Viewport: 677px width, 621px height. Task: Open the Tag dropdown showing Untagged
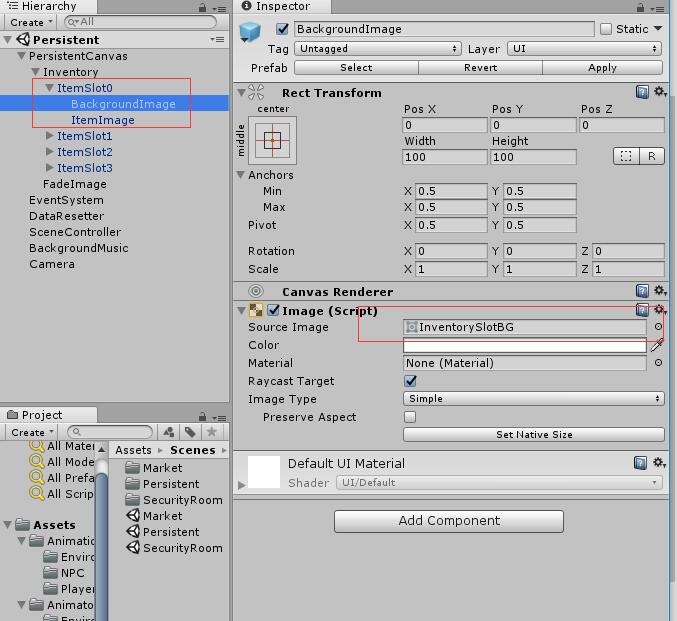pyautogui.click(x=378, y=48)
